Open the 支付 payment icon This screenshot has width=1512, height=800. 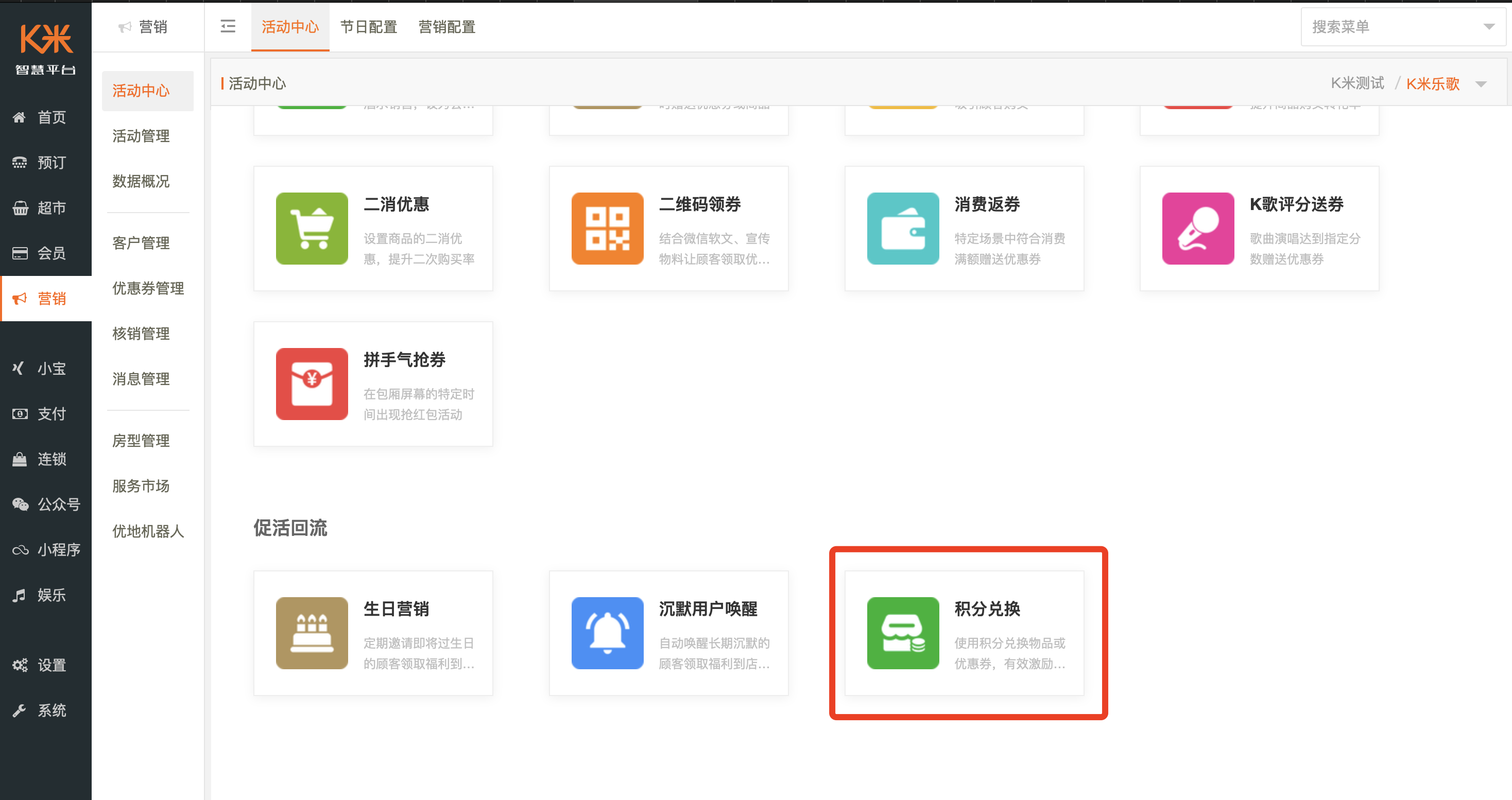tap(20, 414)
